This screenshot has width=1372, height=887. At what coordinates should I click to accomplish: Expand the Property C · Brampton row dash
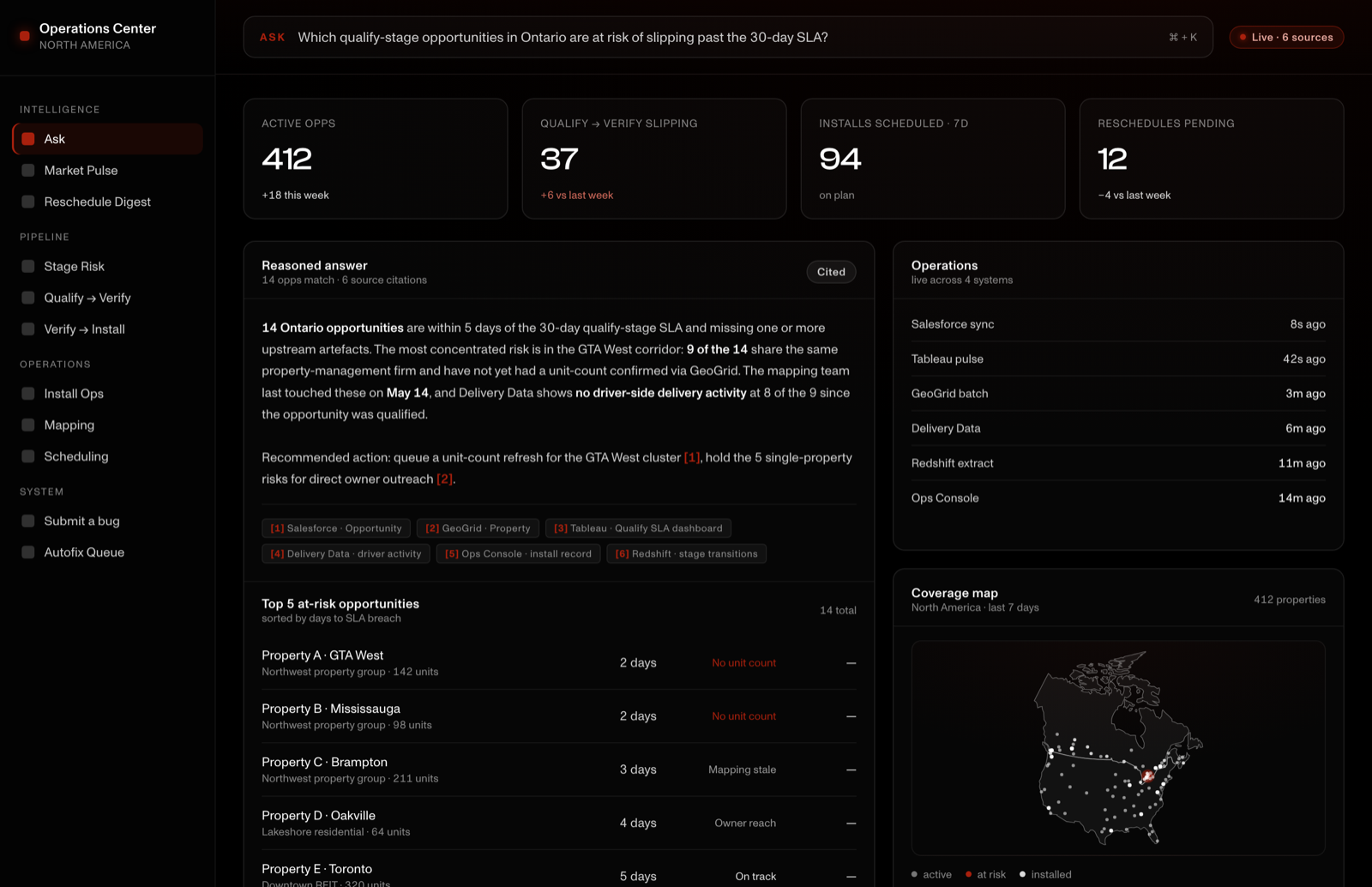click(851, 770)
